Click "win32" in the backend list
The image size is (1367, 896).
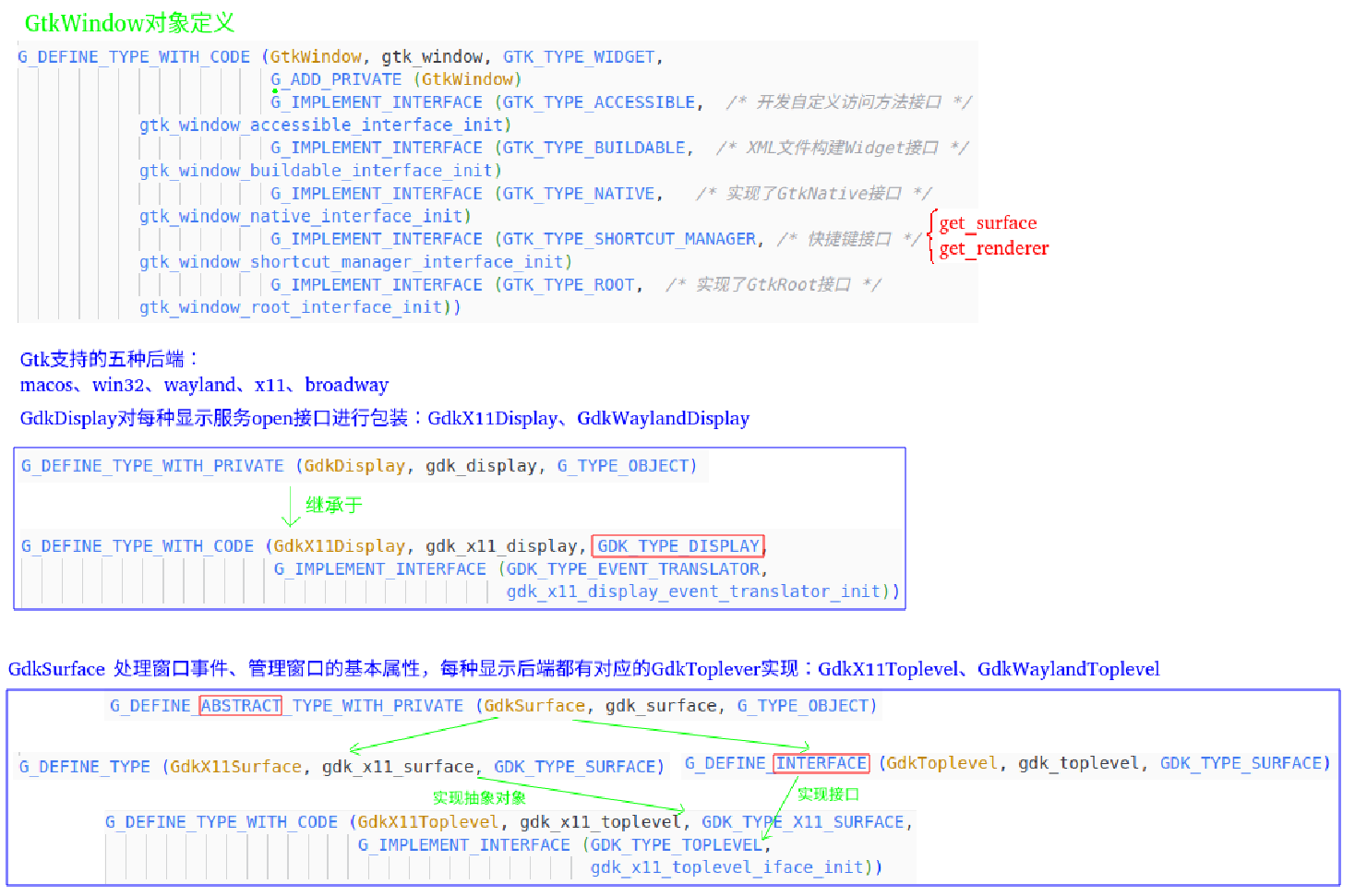click(118, 385)
